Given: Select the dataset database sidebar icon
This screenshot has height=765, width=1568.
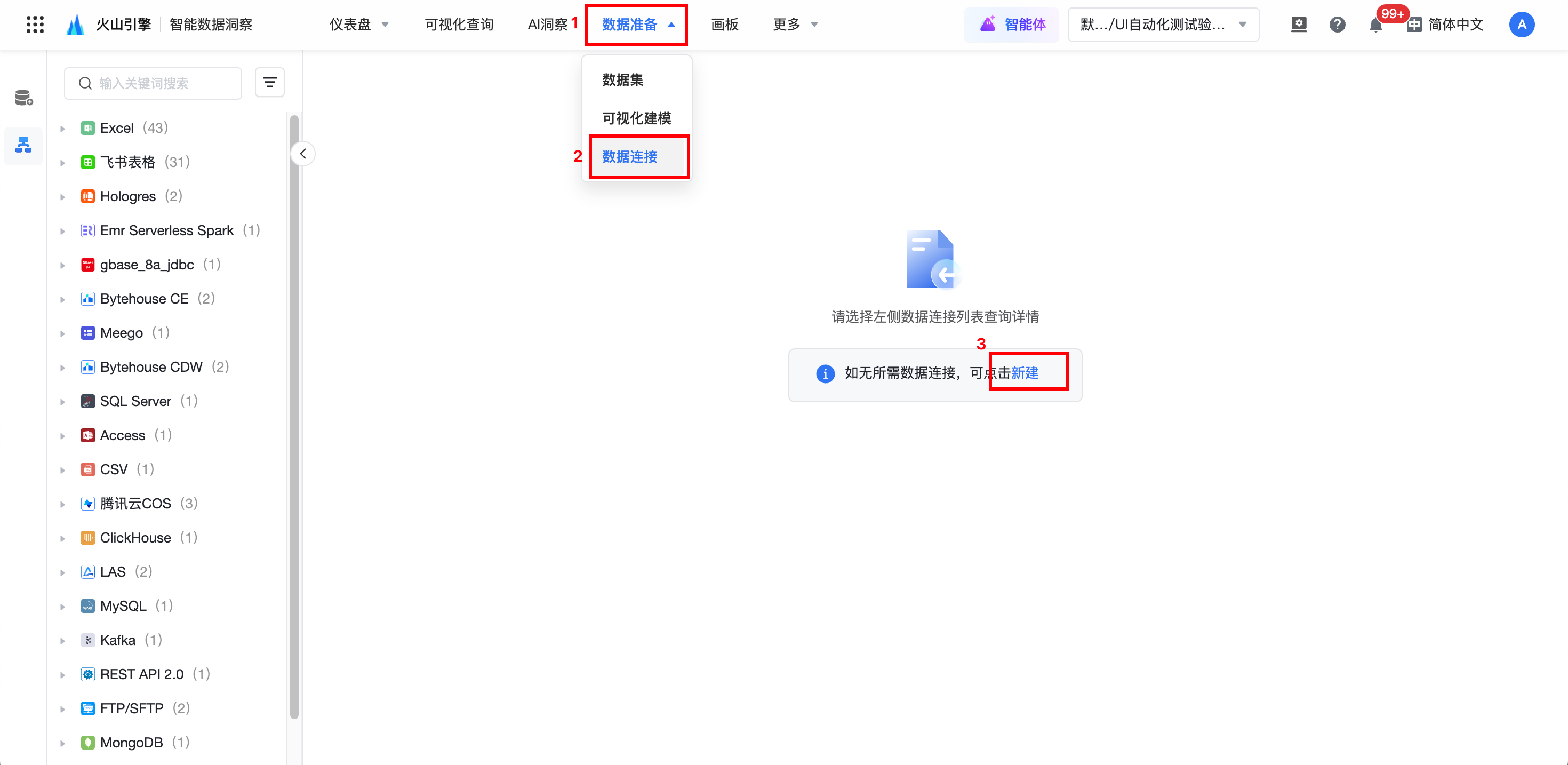Looking at the screenshot, I should click(x=24, y=98).
